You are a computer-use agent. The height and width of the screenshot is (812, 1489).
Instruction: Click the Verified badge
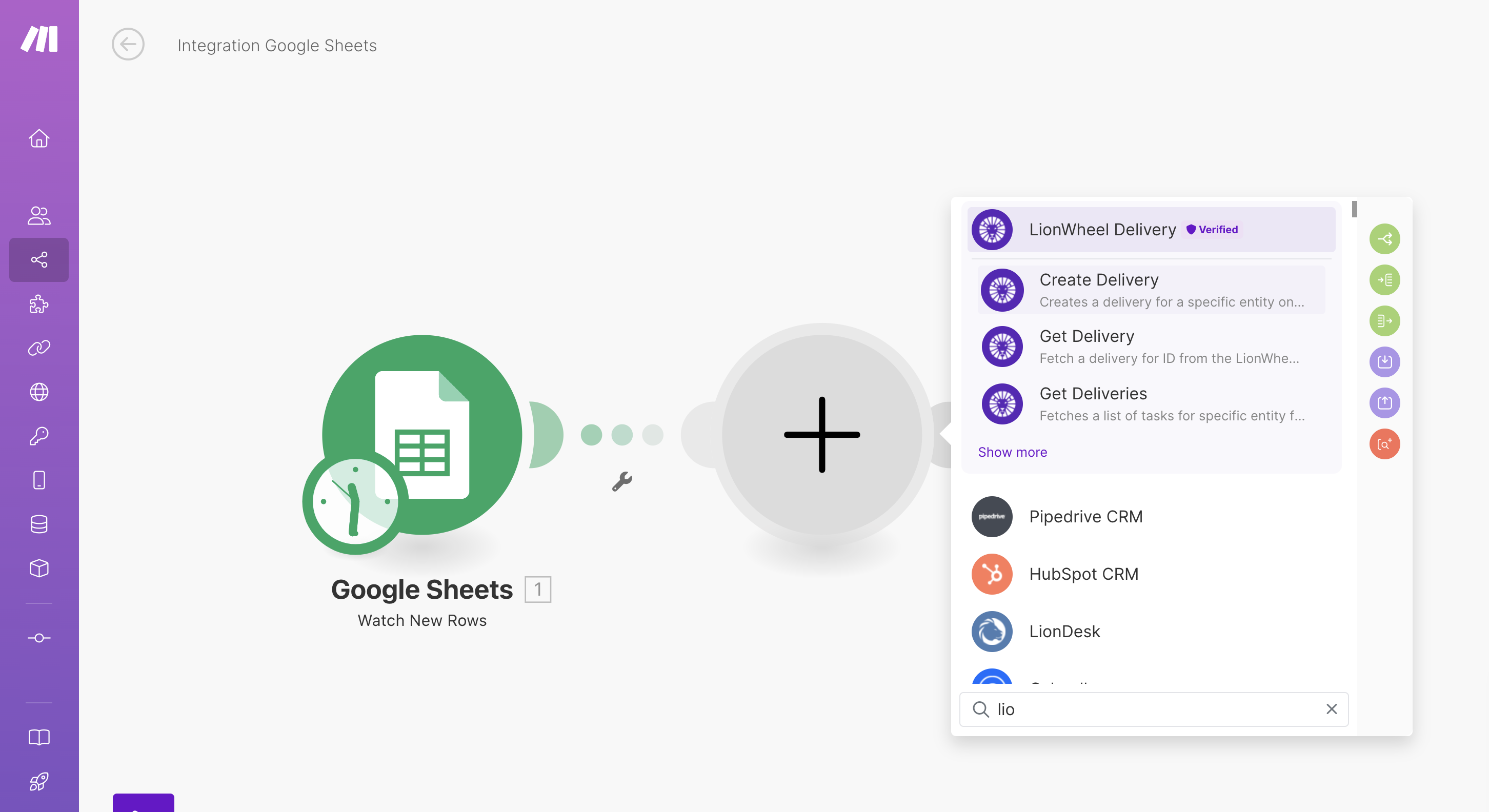(1212, 230)
